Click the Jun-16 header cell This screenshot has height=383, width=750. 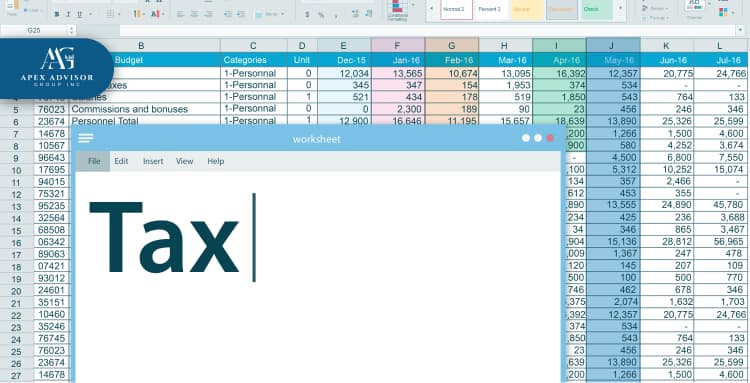coord(667,60)
